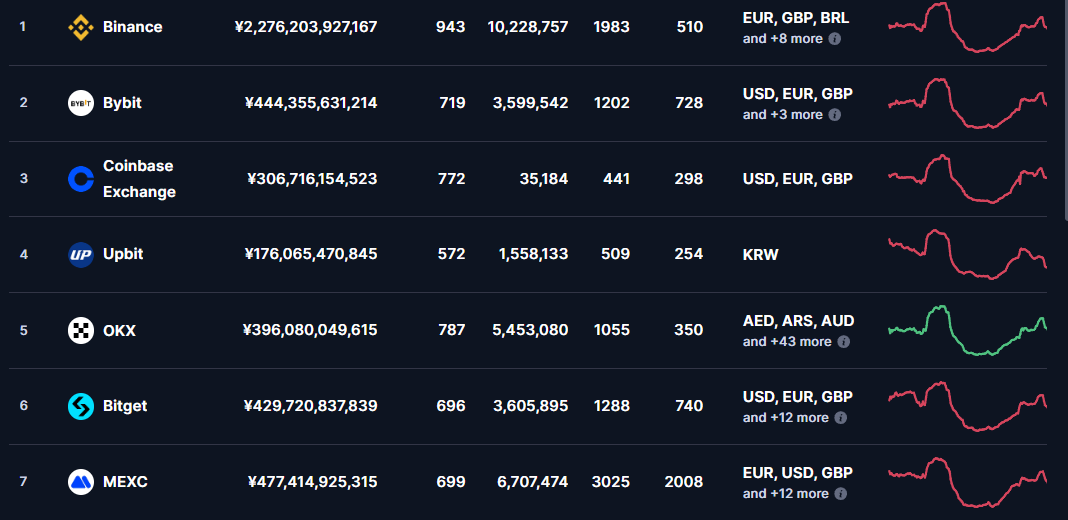Click the Binance 7-day volume sparkline
The width and height of the screenshot is (1068, 520).
tap(967, 27)
